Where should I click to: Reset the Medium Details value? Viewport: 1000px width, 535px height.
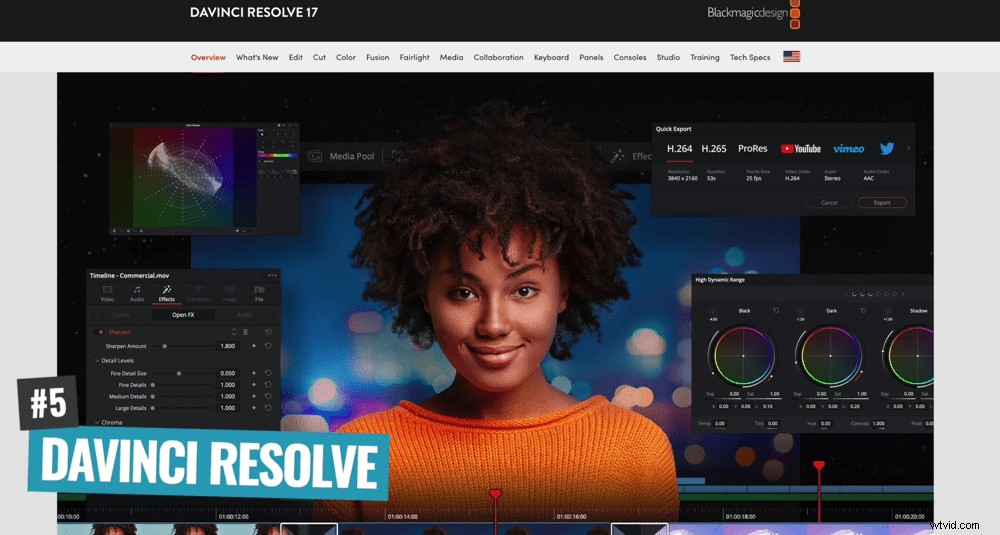click(x=268, y=396)
